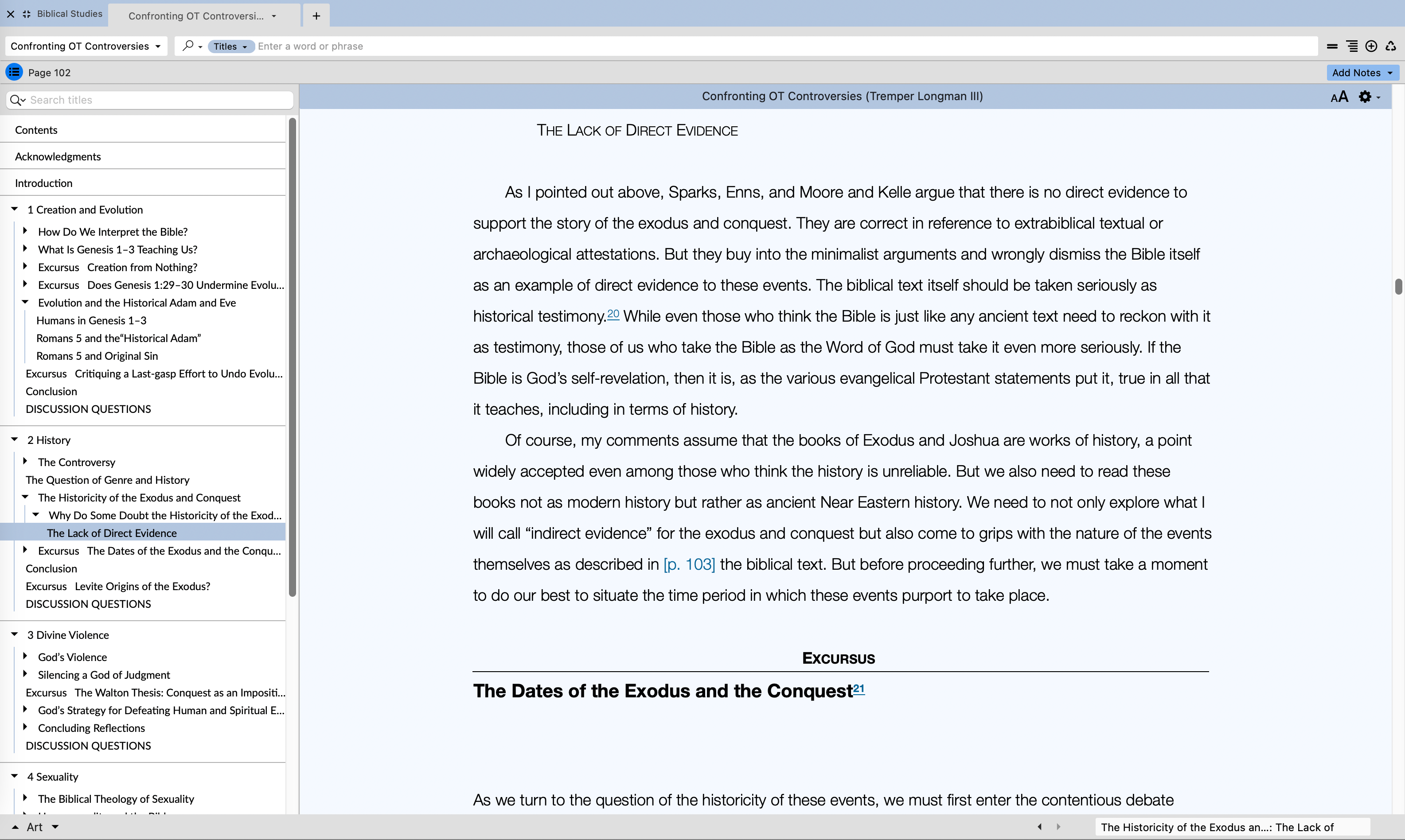Expand 'Excursus Does Genesis 1:29–30' item

pyautogui.click(x=25, y=284)
